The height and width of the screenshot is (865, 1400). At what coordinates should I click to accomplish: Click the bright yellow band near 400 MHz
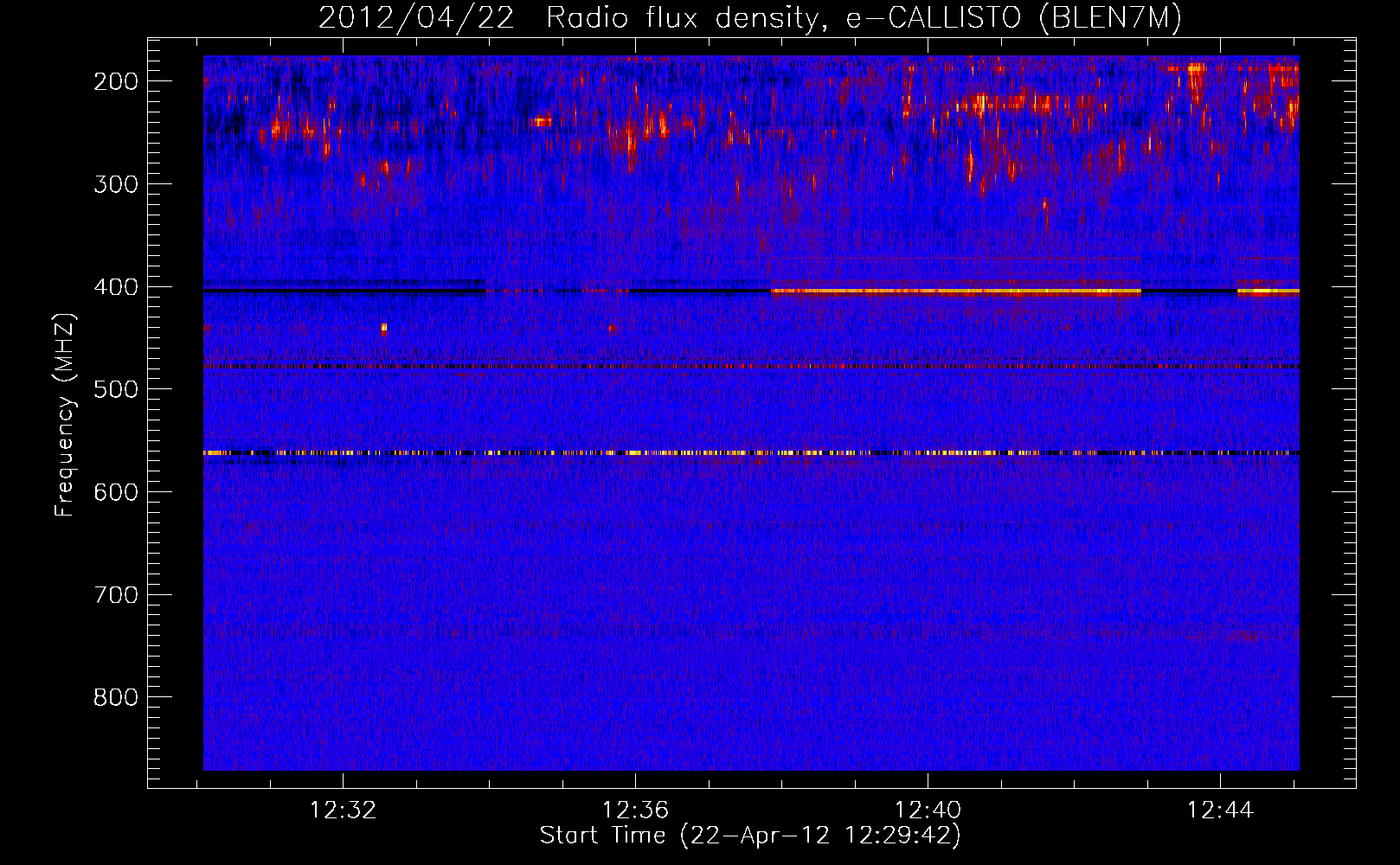[x=955, y=292]
